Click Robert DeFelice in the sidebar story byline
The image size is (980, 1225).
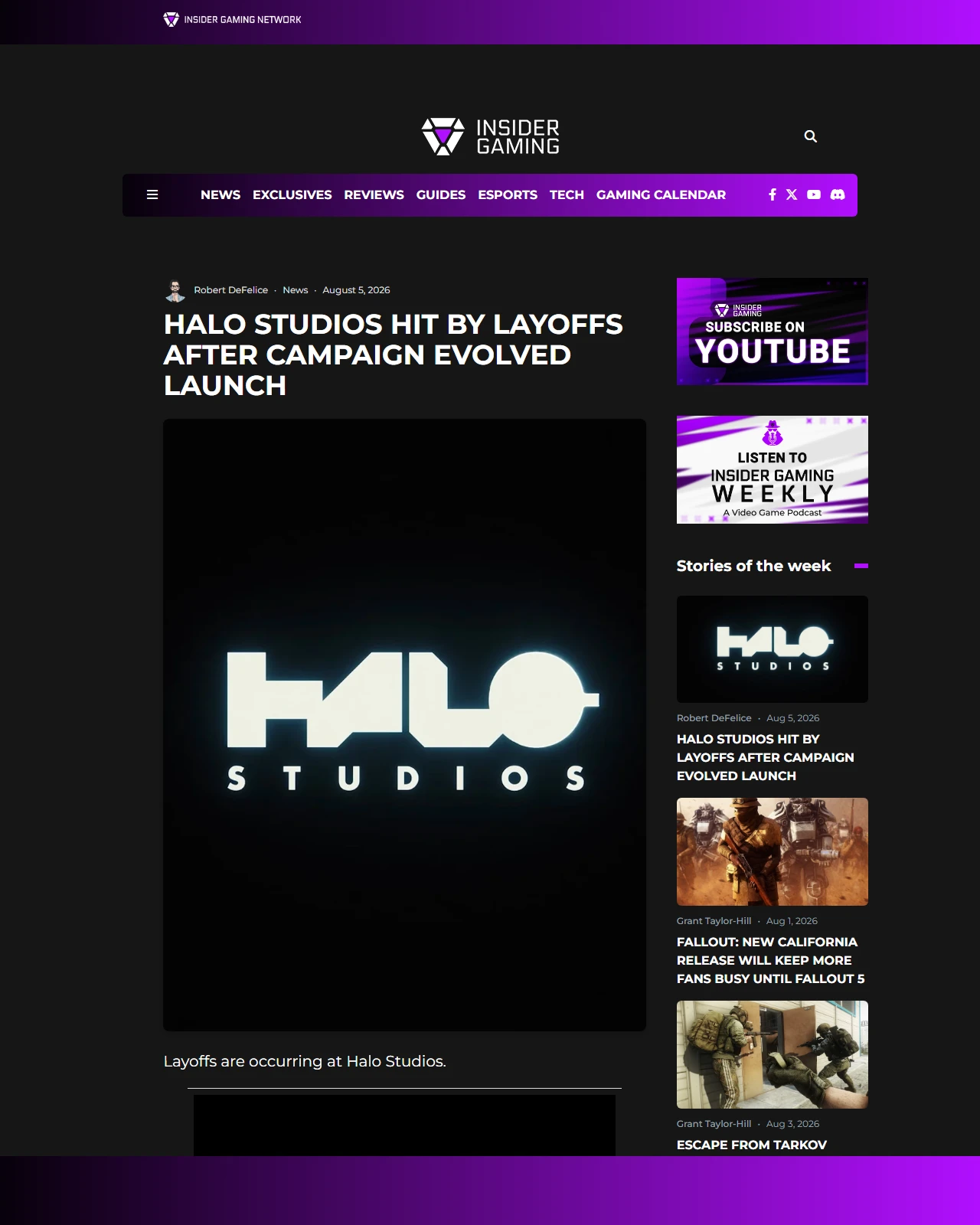pos(714,718)
